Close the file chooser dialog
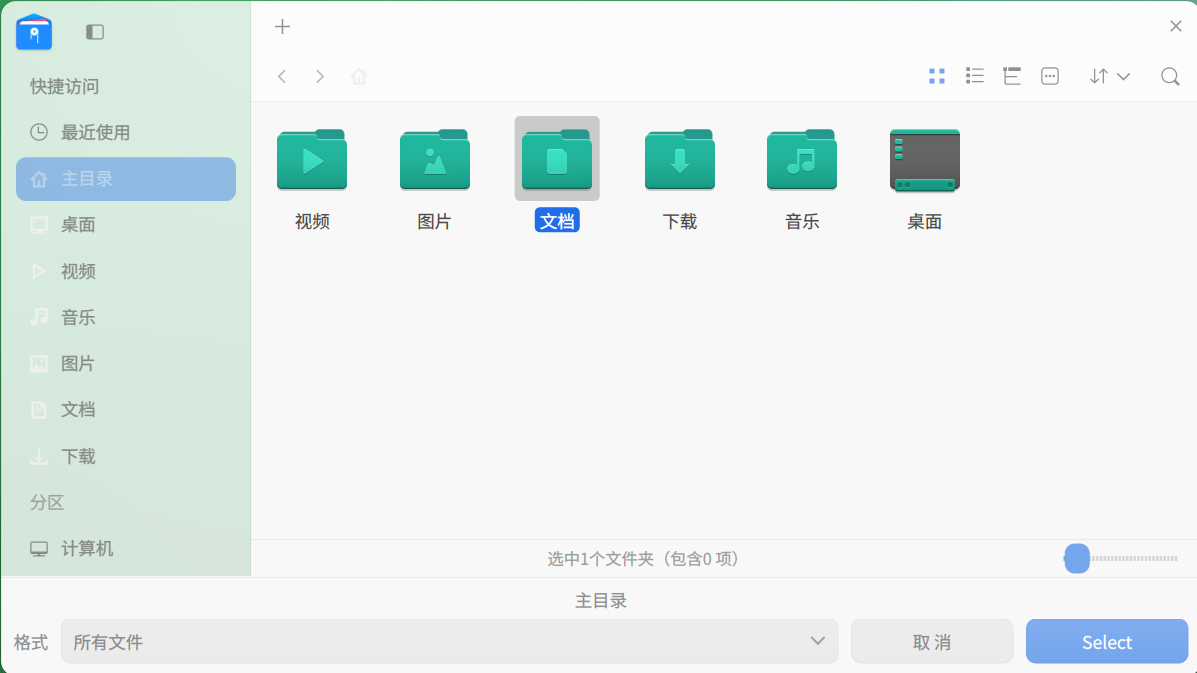 tap(1176, 27)
